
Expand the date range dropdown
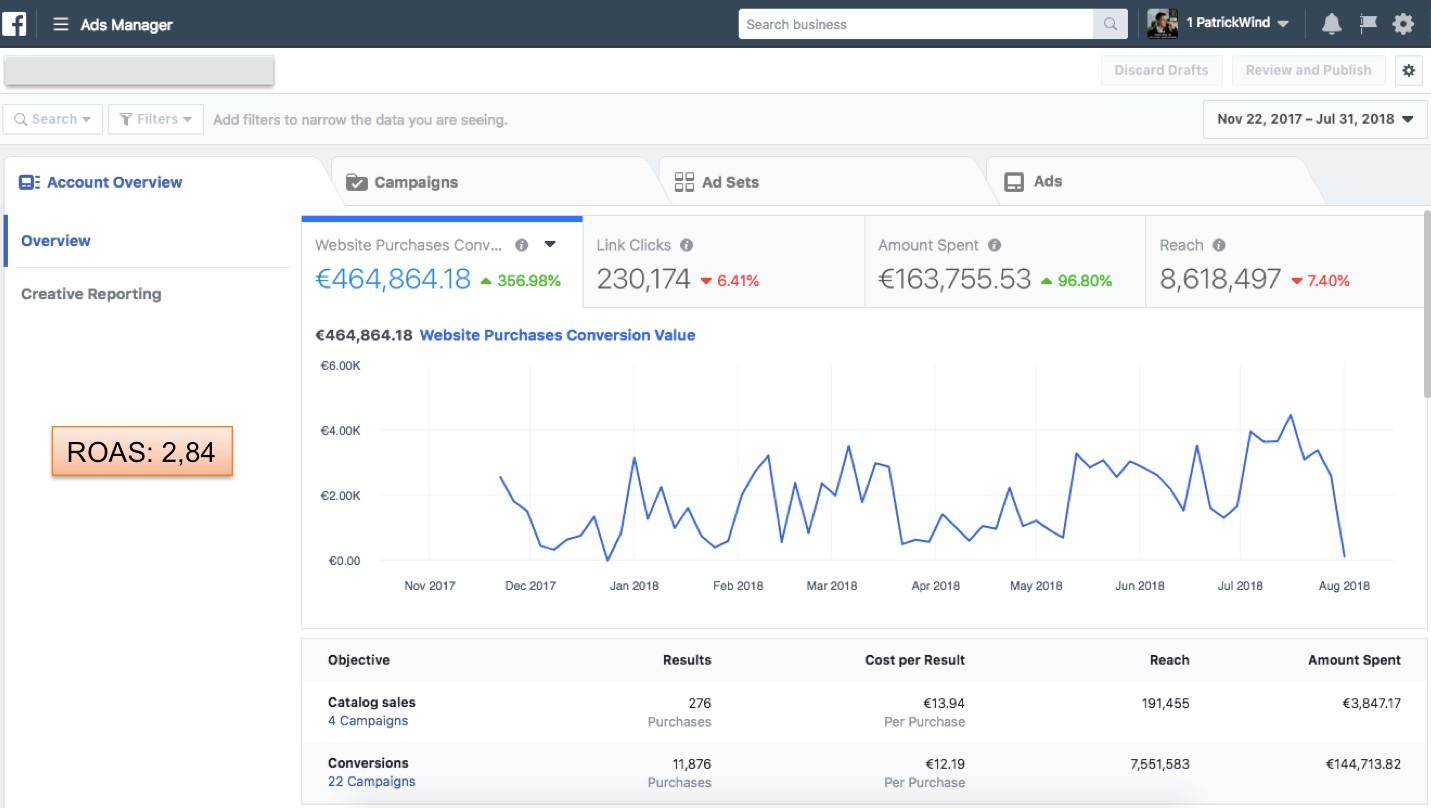pos(1315,119)
